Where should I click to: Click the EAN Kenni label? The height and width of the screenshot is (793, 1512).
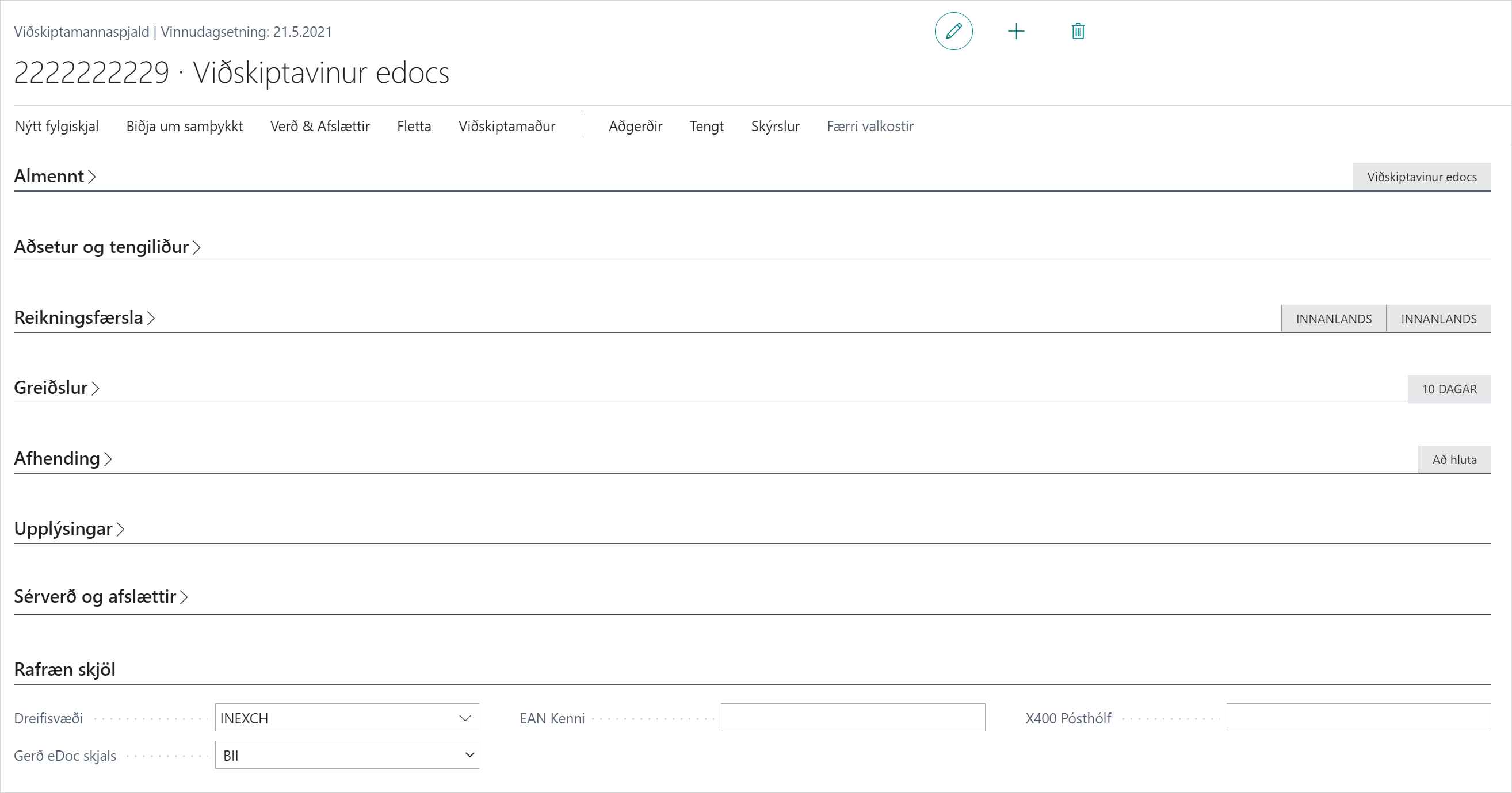coord(552,718)
